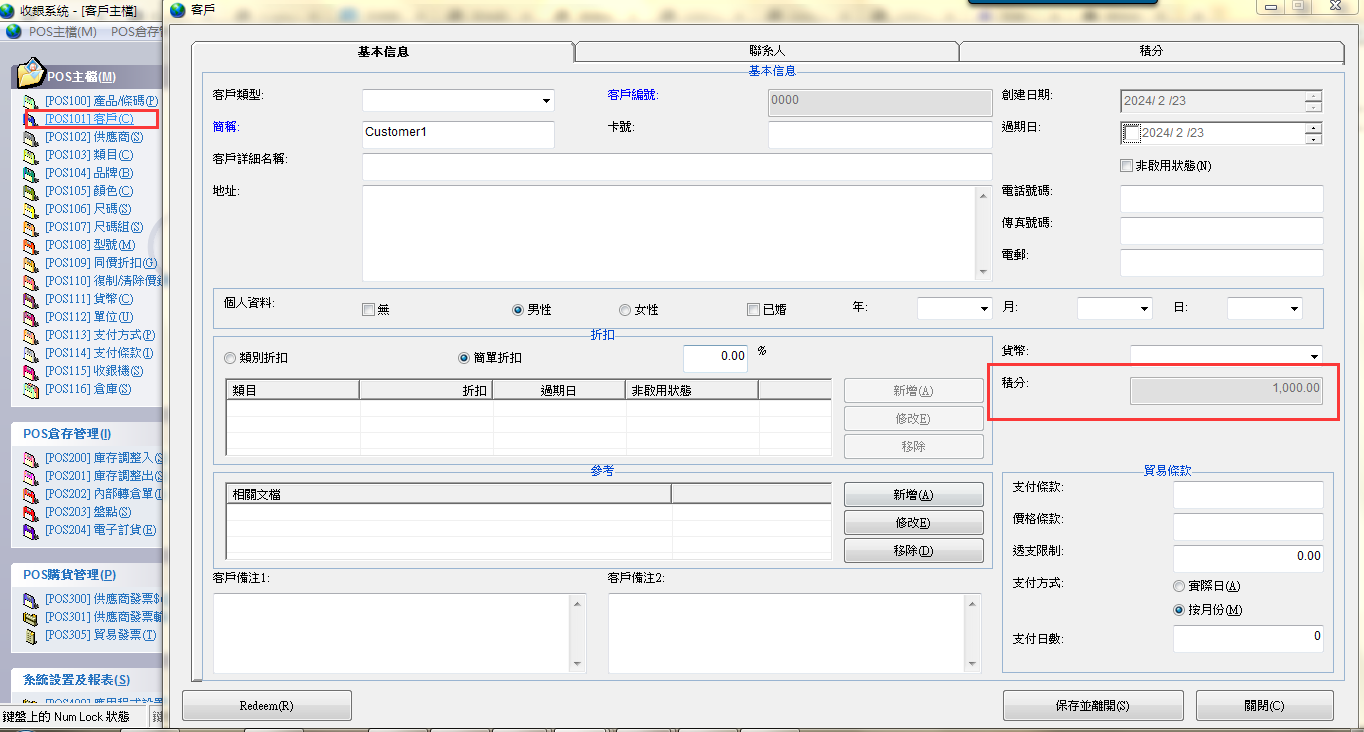Open the 日 birth day dropdown
The width and height of the screenshot is (1364, 732).
tap(1294, 309)
